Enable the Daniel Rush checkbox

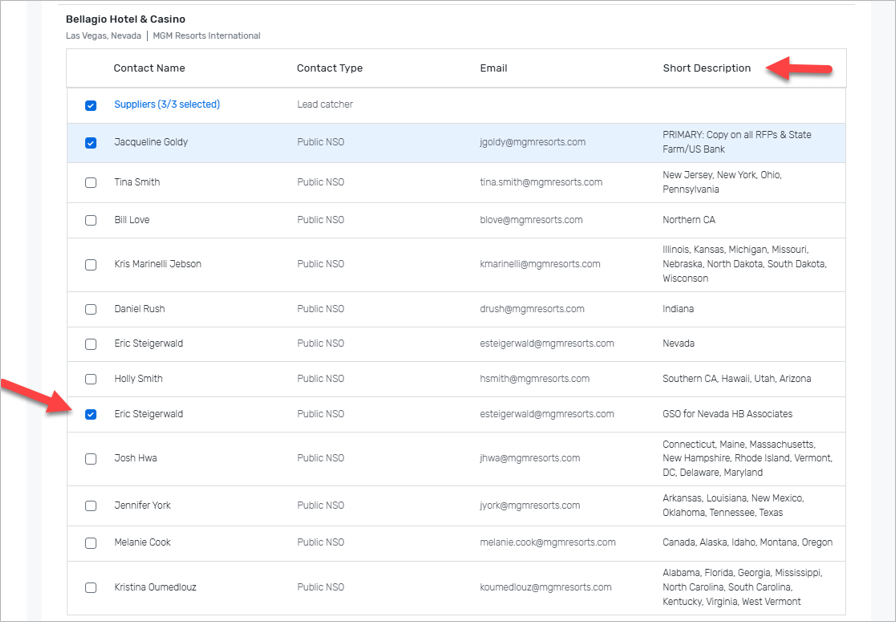[91, 310]
